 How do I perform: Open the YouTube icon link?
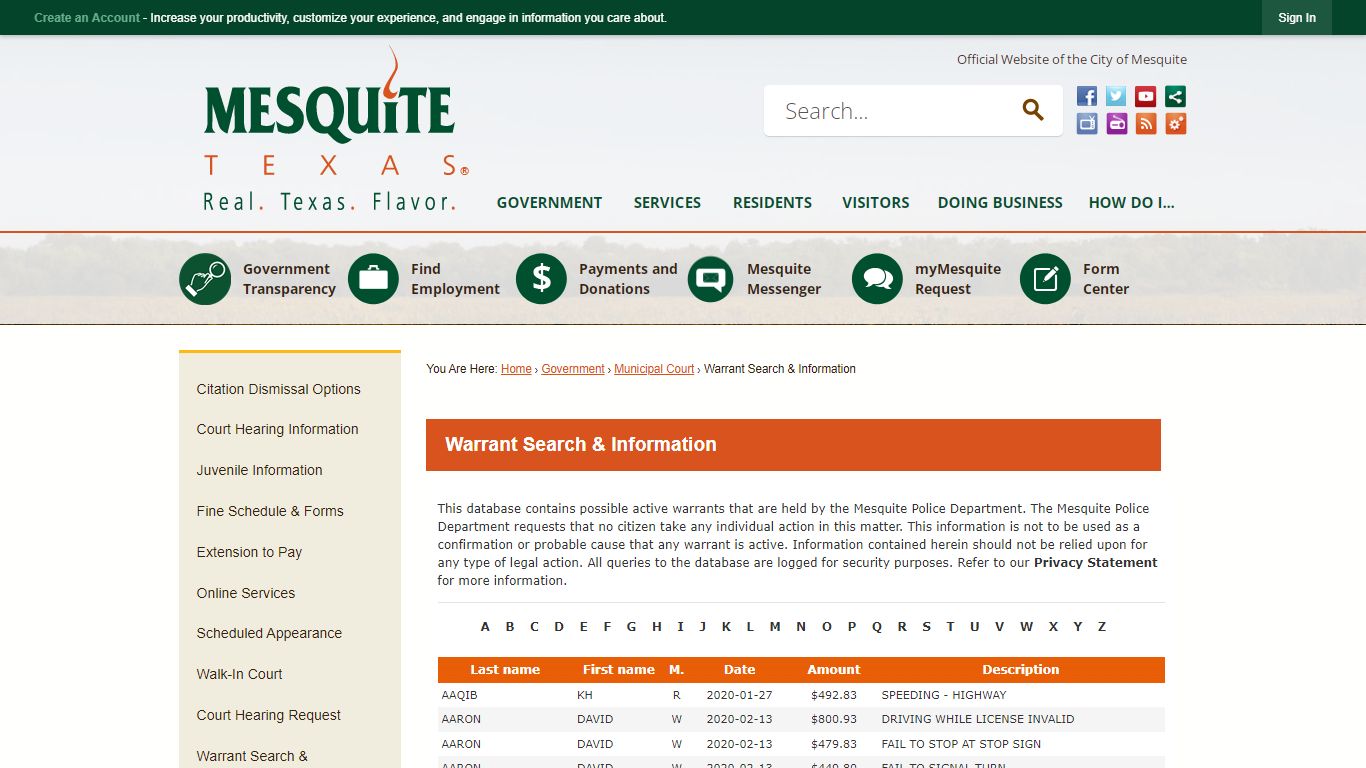1146,96
